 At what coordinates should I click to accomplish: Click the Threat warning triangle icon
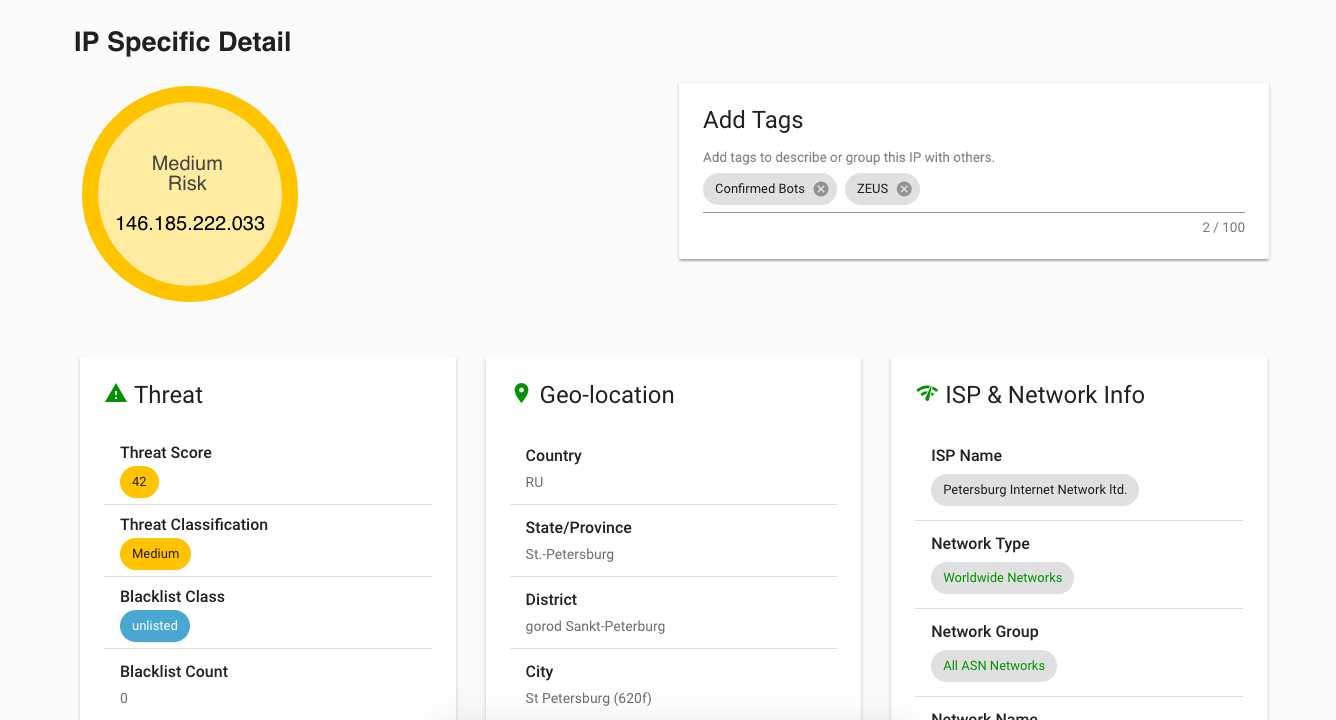click(x=116, y=394)
